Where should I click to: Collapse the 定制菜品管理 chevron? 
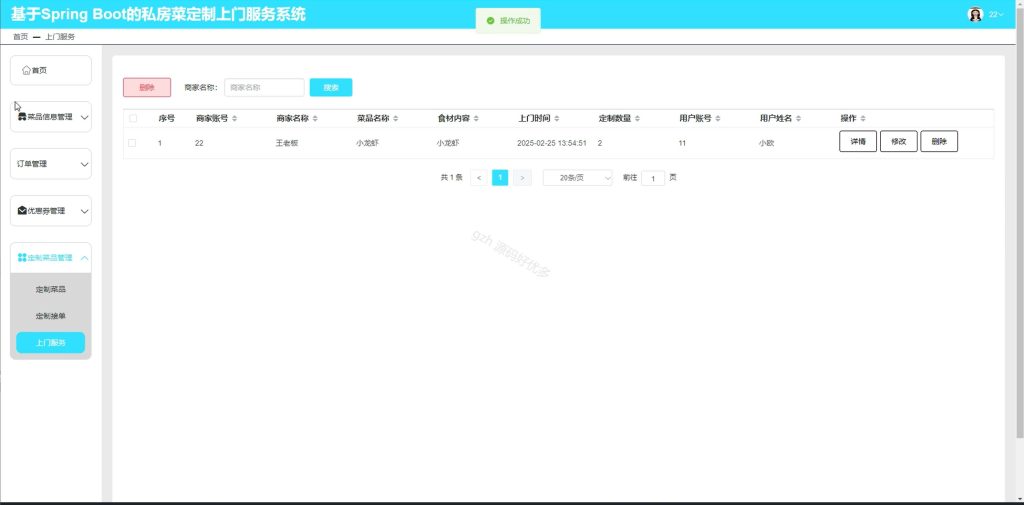point(84,257)
